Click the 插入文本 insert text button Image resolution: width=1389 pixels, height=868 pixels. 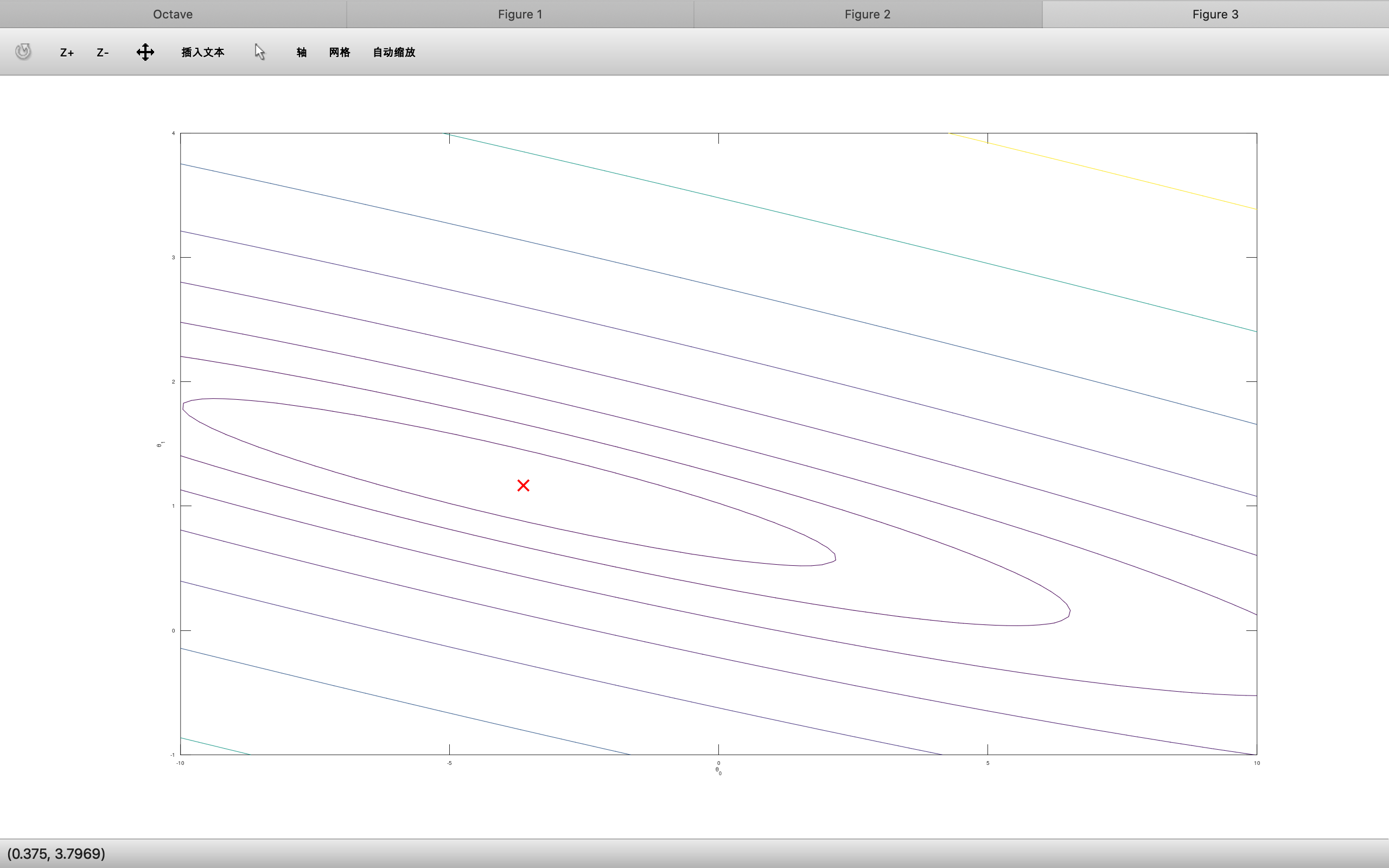pyautogui.click(x=202, y=52)
